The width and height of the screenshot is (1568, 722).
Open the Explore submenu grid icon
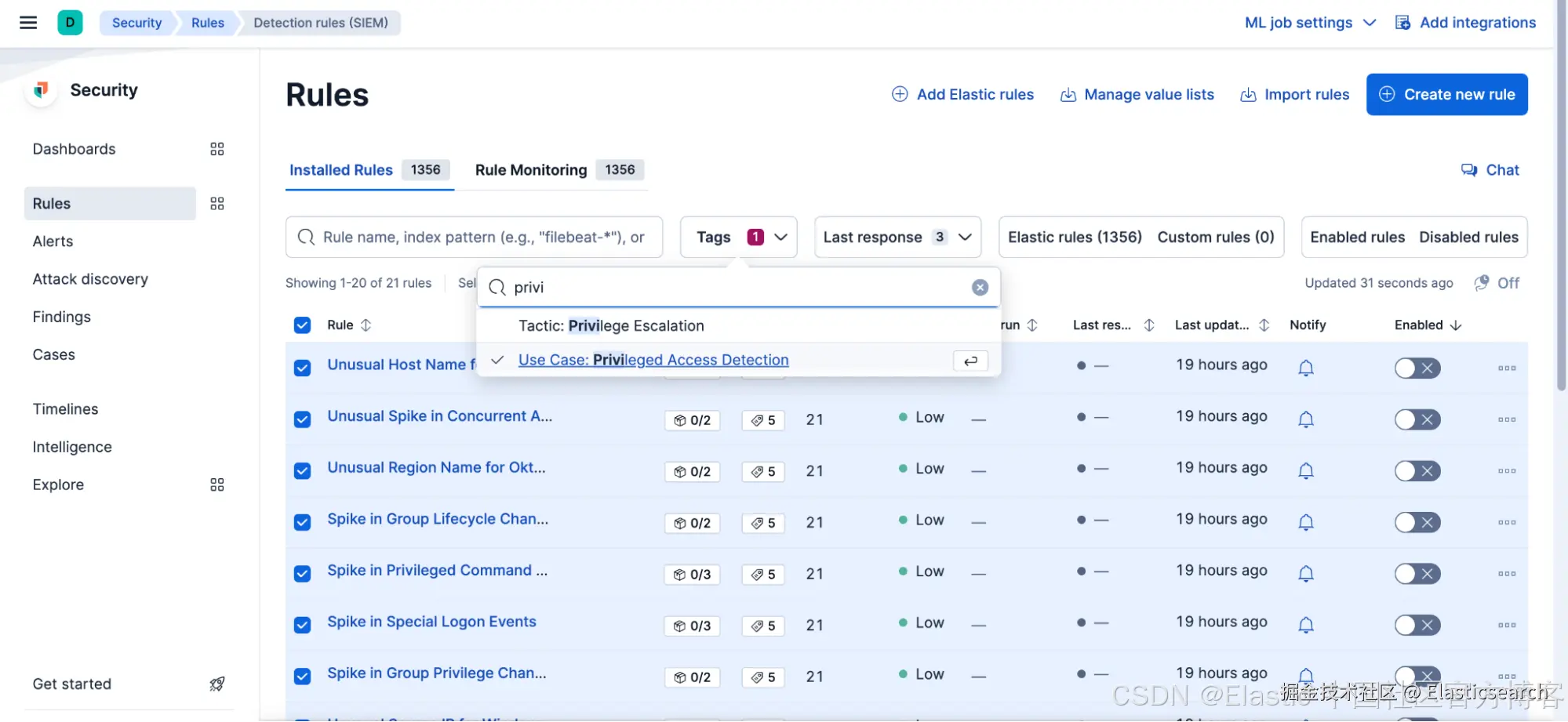[217, 484]
